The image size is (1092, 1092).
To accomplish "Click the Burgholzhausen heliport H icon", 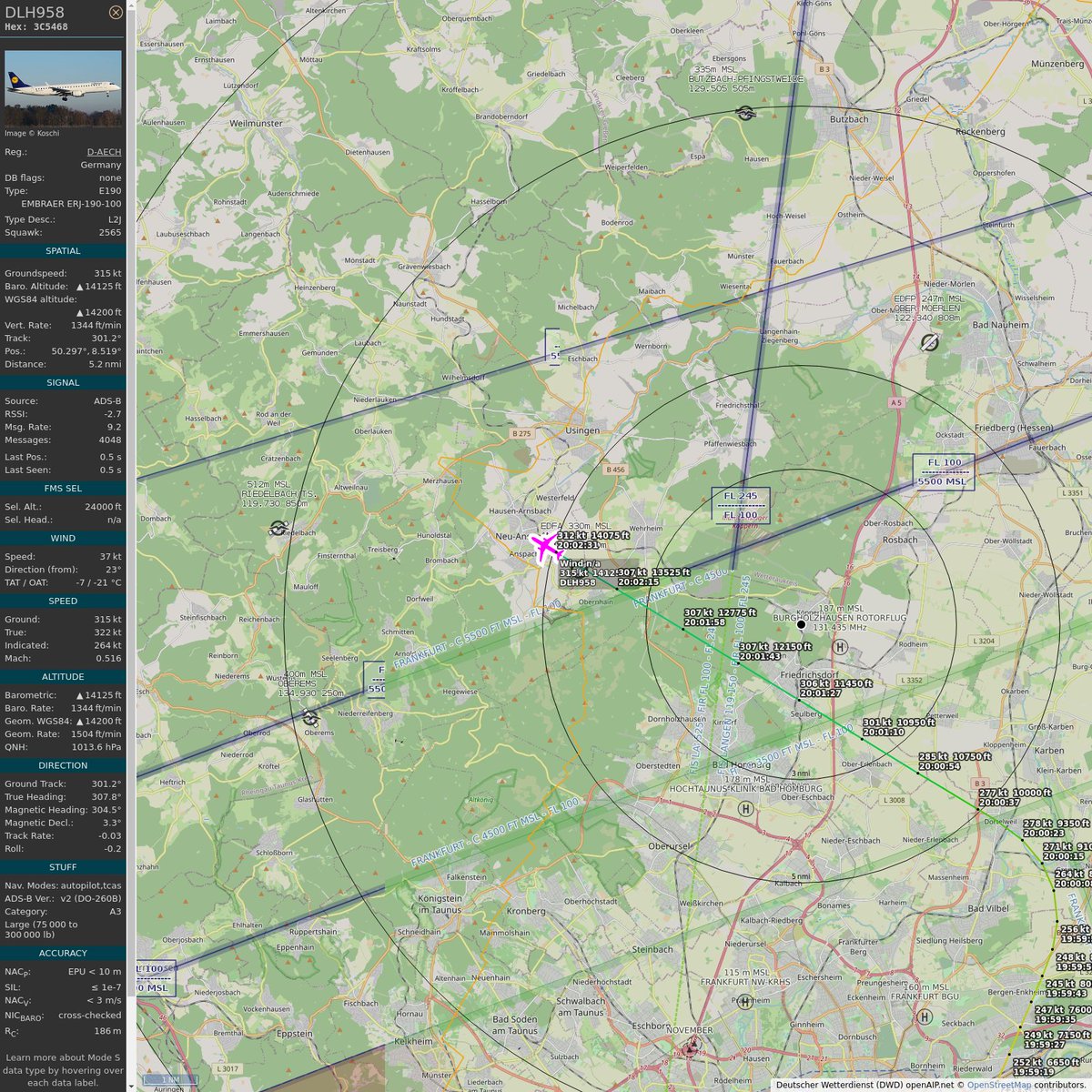I will click(x=840, y=646).
